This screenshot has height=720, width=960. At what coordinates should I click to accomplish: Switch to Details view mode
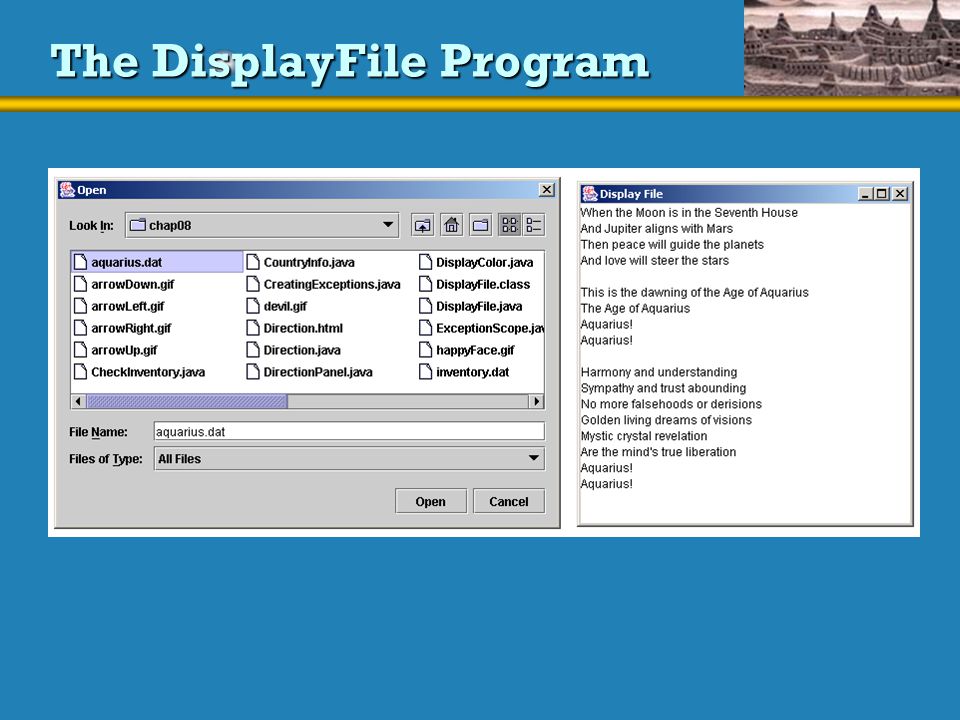[x=533, y=225]
